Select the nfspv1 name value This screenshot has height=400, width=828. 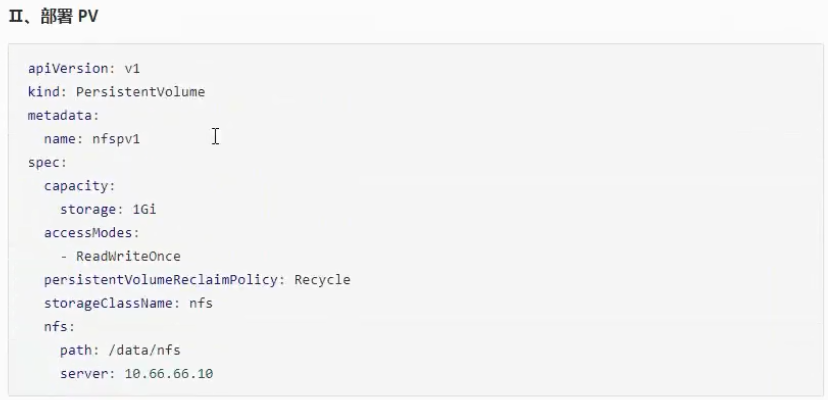116,139
